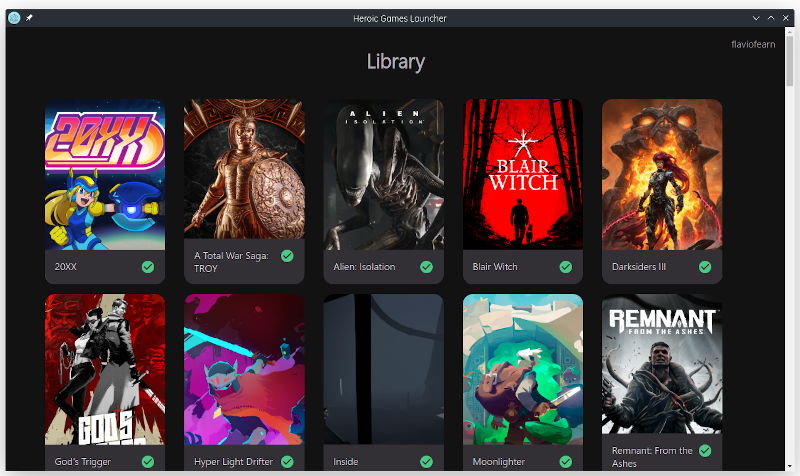The width and height of the screenshot is (800, 476).
Task: Select the Hyper Light Drifter cover art
Action: 244,369
